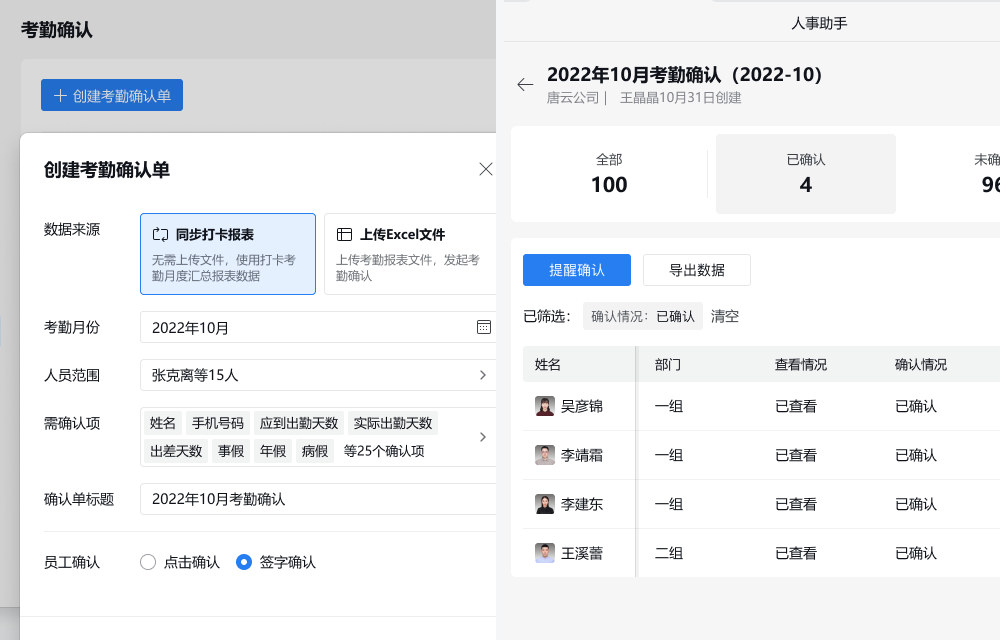Switch to the 全部 100 tab
The height and width of the screenshot is (640, 1000).
609,174
